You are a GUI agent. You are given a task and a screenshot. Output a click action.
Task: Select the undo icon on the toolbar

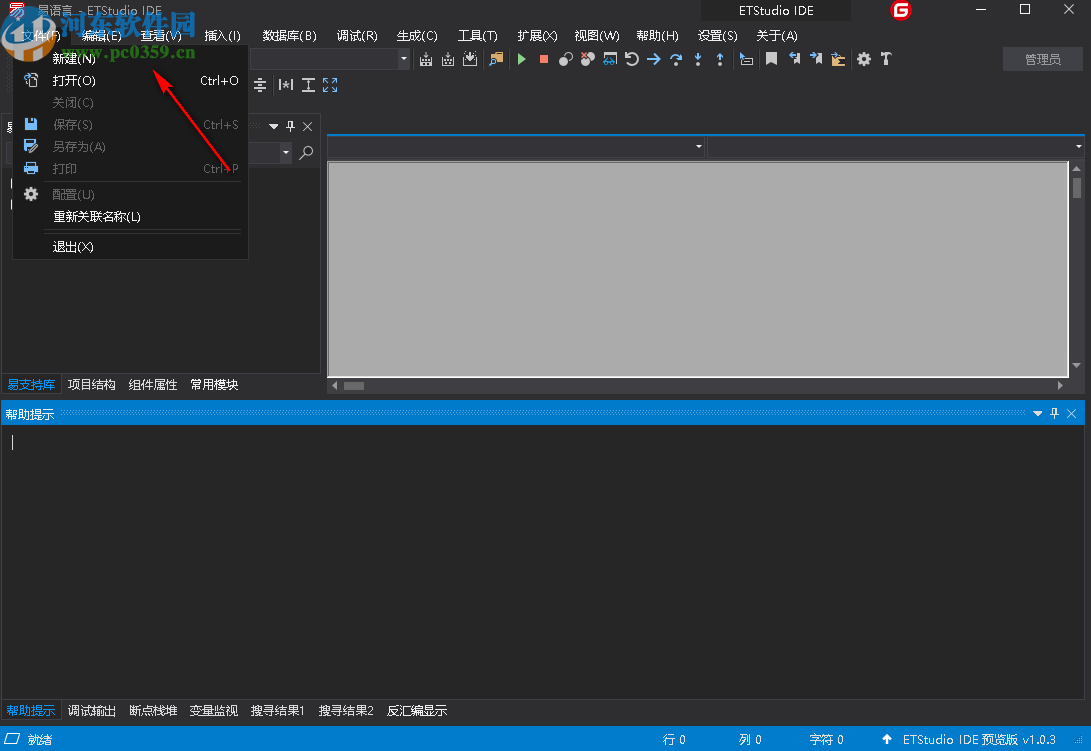[x=630, y=59]
